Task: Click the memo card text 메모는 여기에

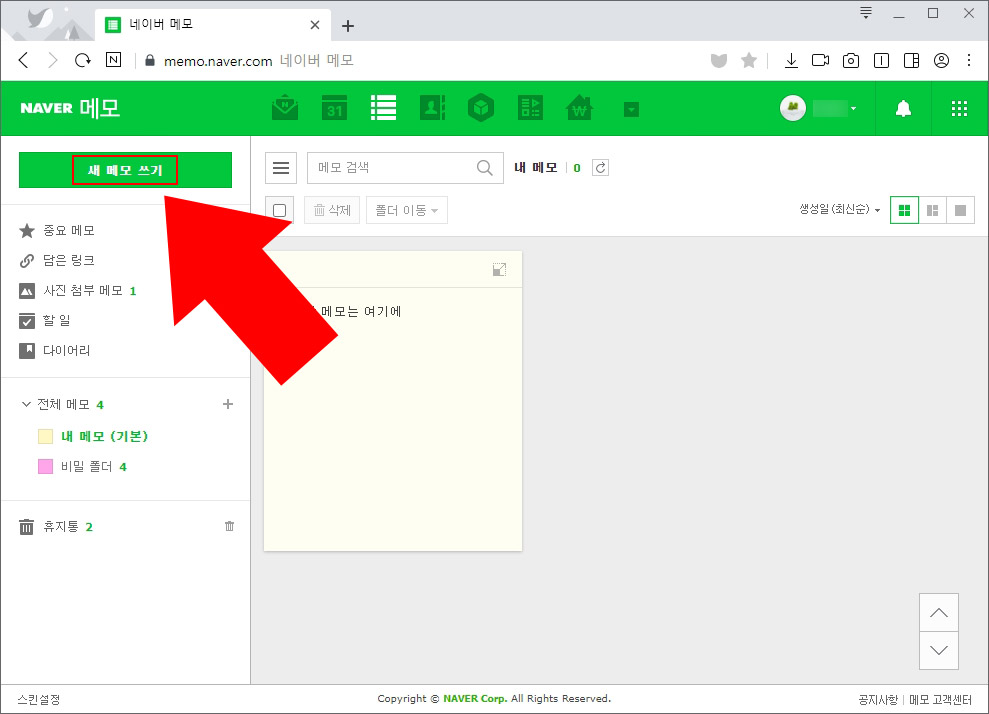Action: (x=361, y=312)
